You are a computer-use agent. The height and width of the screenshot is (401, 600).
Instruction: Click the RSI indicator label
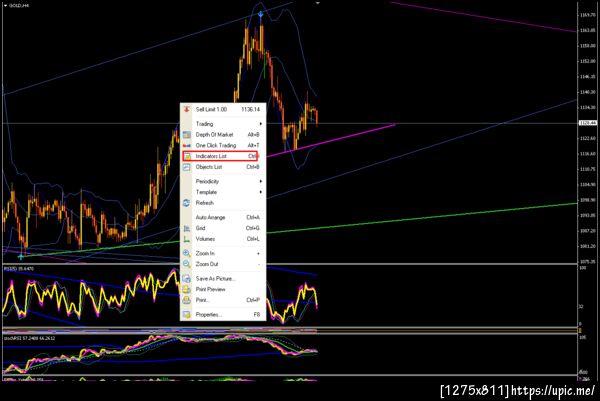(19, 269)
